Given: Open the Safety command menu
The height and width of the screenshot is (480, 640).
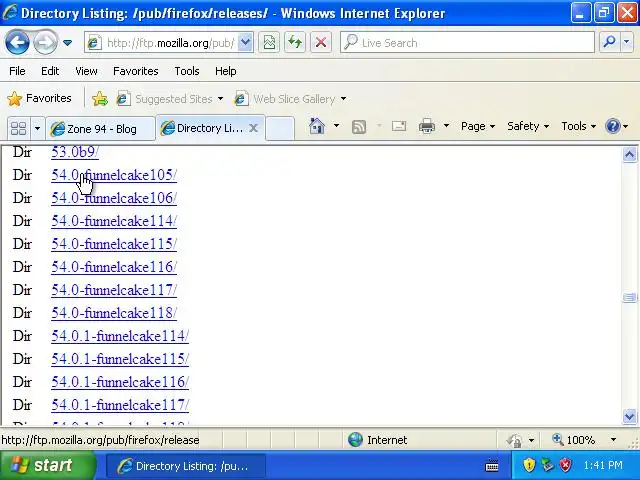Looking at the screenshot, I should pos(528,126).
